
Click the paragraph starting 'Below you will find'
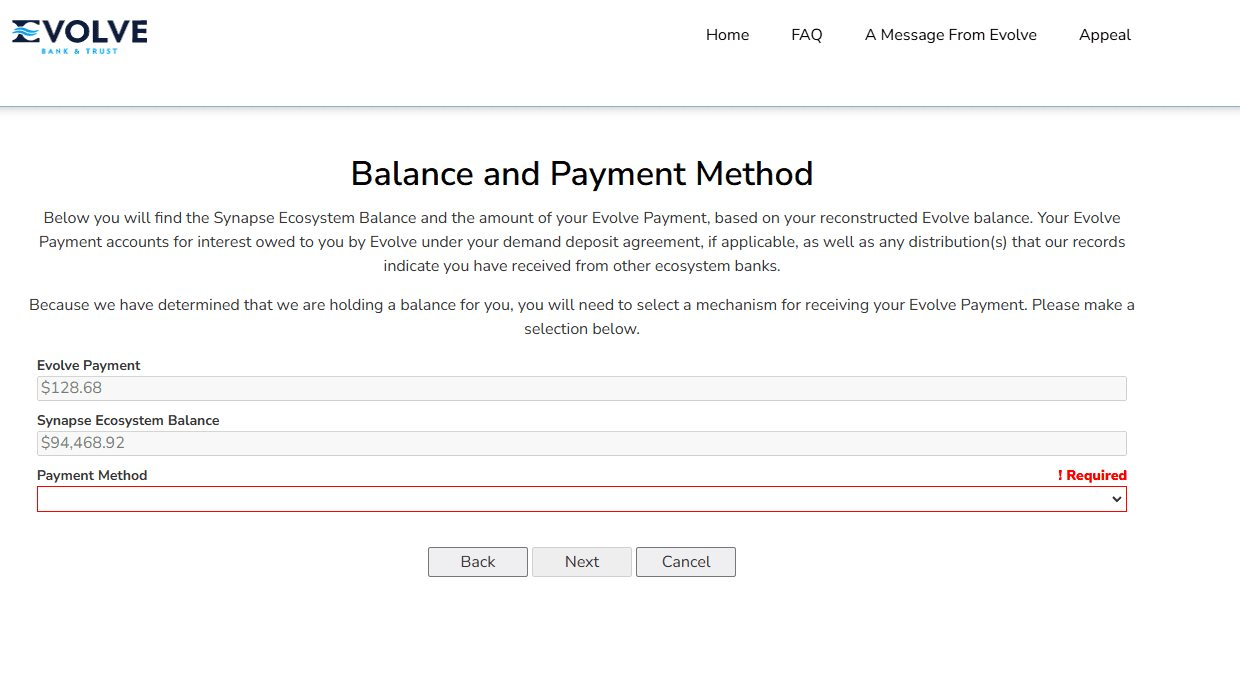pyautogui.click(x=582, y=242)
